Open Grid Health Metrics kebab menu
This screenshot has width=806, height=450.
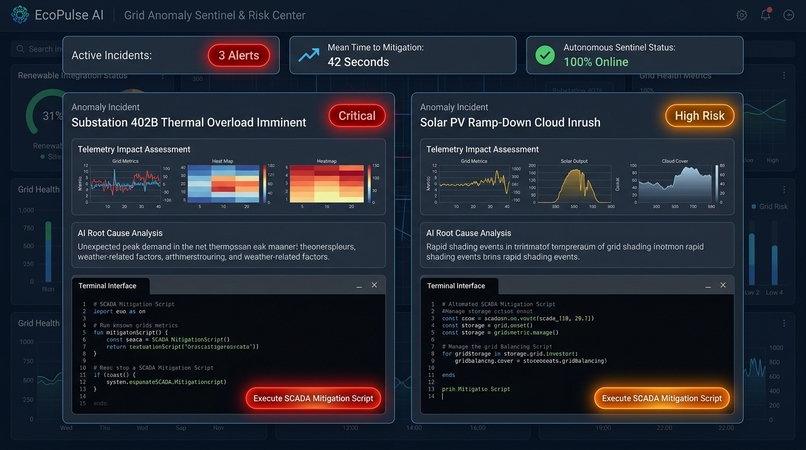[x=784, y=76]
